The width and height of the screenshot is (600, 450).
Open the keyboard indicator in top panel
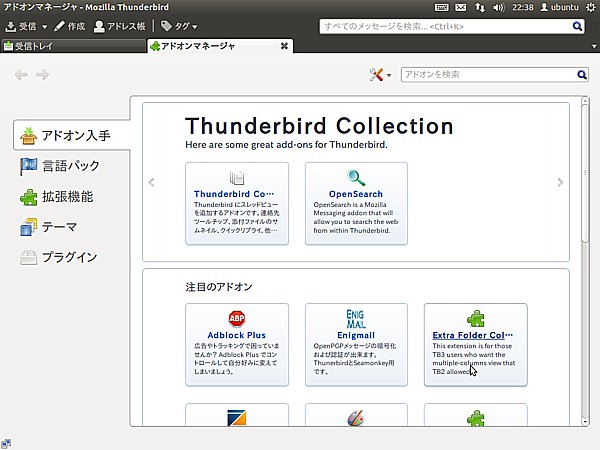(x=441, y=7)
